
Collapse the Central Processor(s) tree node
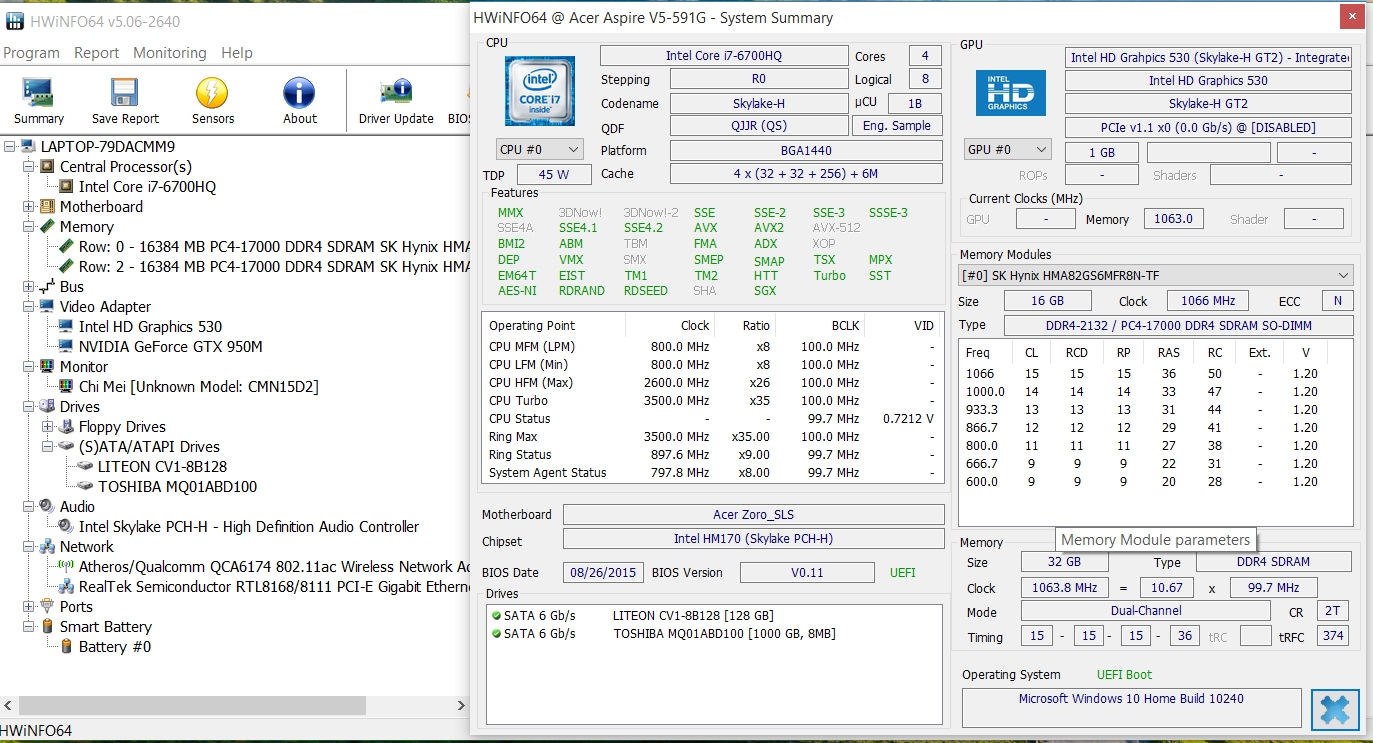click(x=28, y=167)
